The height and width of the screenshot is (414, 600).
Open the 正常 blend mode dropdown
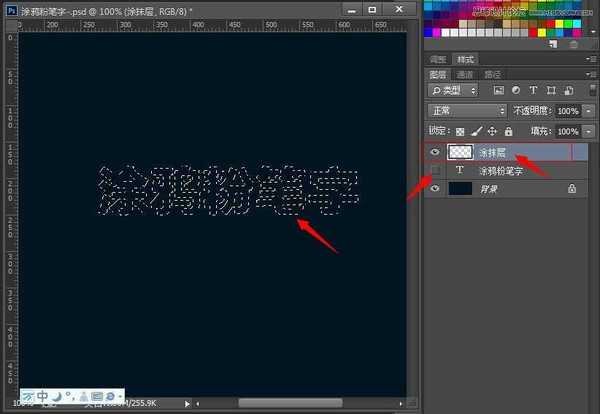(x=467, y=111)
